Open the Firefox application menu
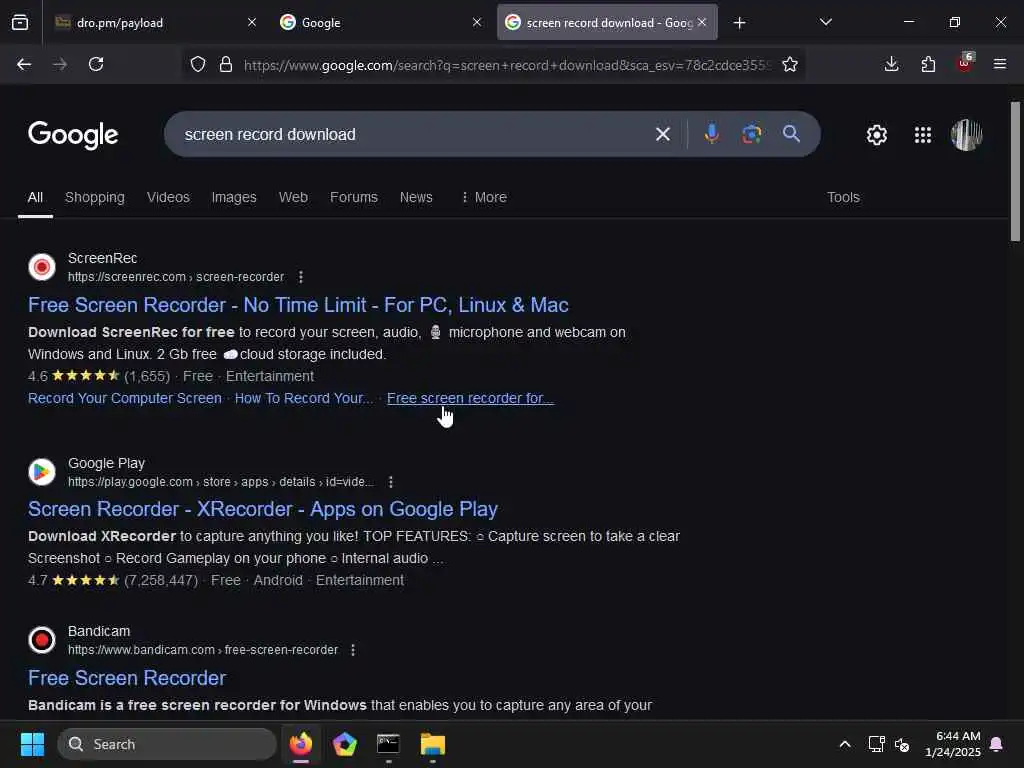 (1000, 64)
